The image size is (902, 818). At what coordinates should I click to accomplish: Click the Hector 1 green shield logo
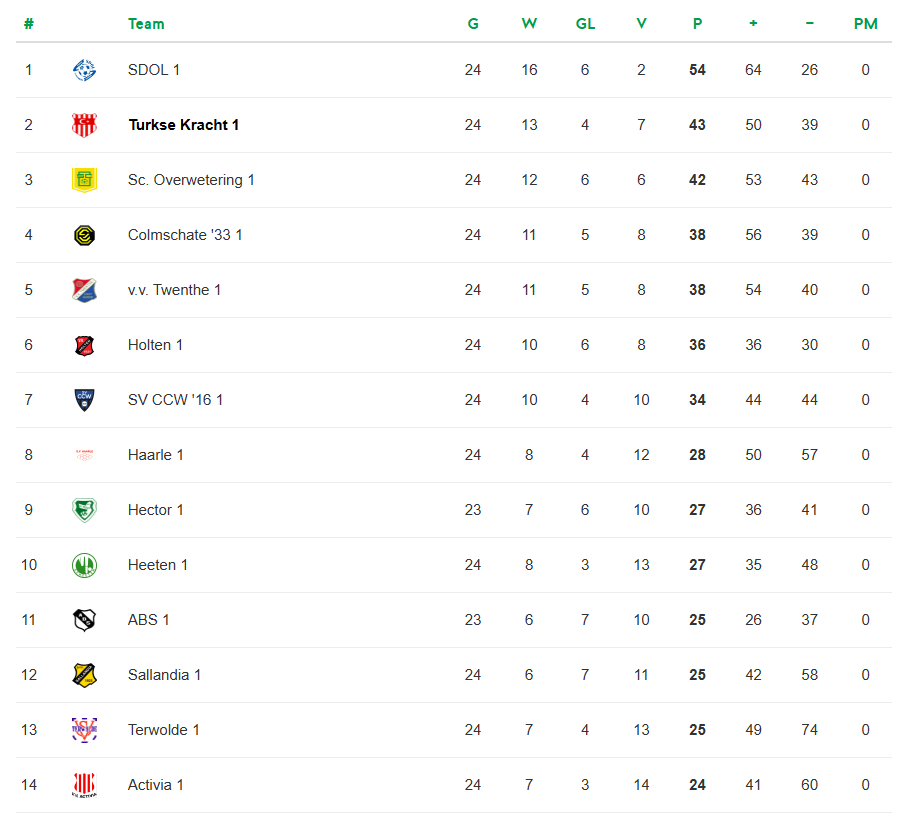85,510
